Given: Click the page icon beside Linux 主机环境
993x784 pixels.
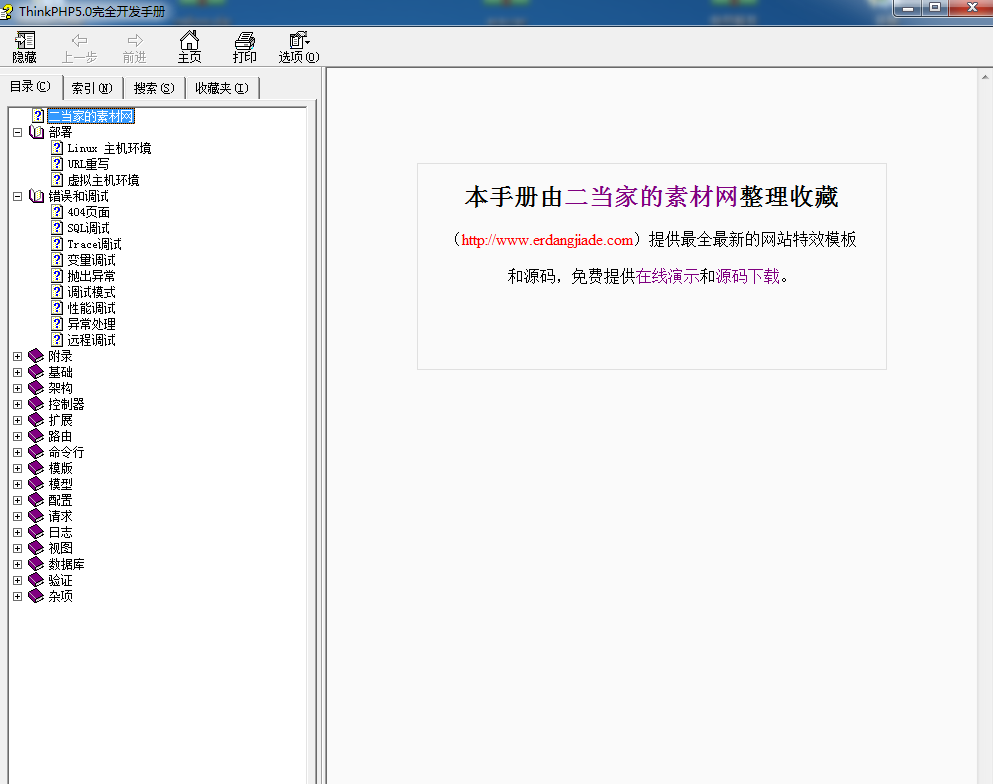Looking at the screenshot, I should (x=57, y=148).
